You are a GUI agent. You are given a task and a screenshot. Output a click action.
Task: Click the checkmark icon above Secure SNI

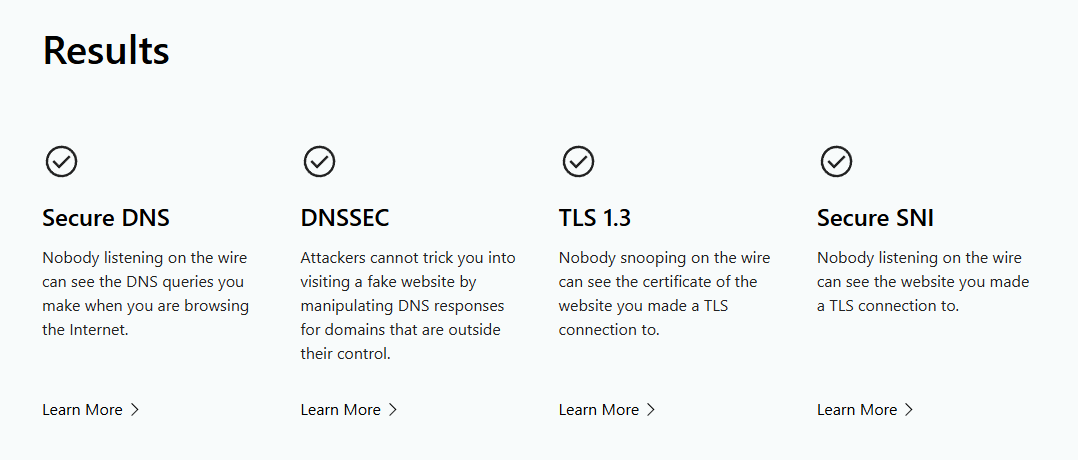(836, 161)
